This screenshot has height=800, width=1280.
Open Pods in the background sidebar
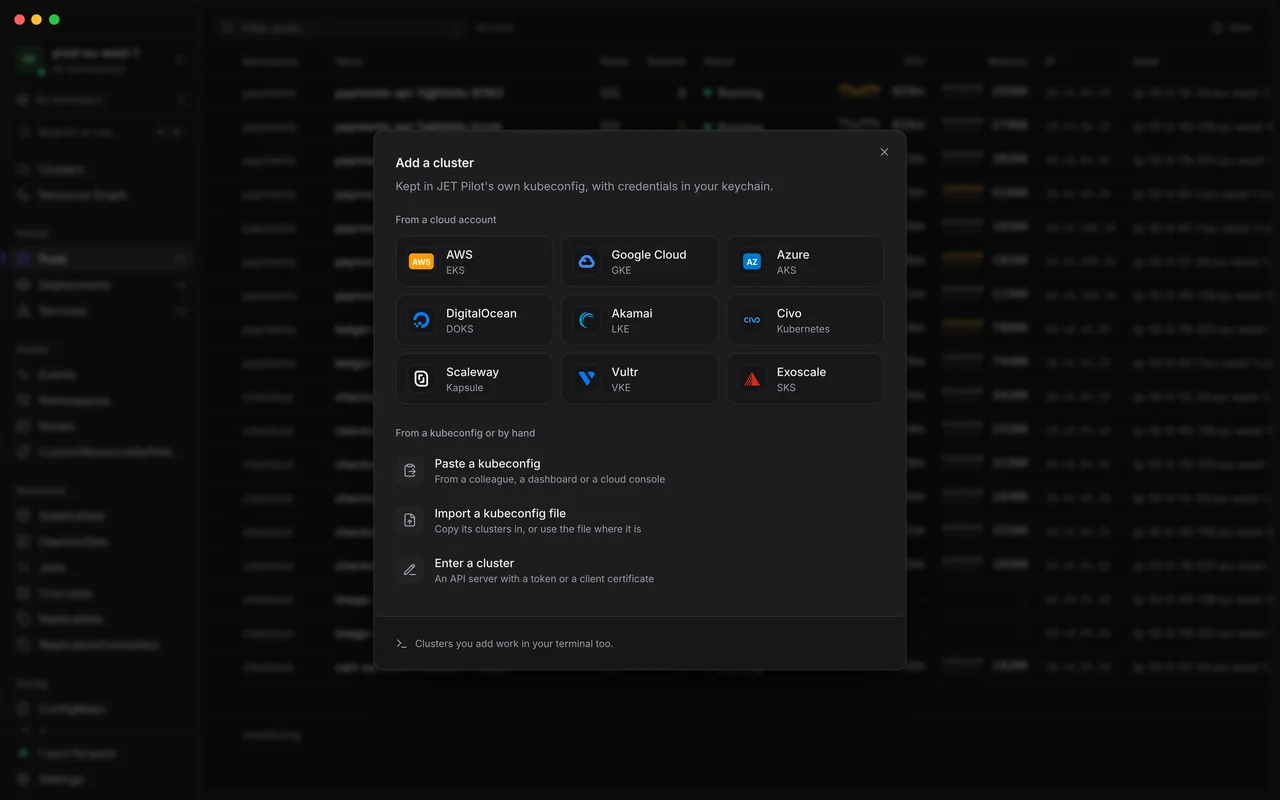pyautogui.click(x=100, y=259)
